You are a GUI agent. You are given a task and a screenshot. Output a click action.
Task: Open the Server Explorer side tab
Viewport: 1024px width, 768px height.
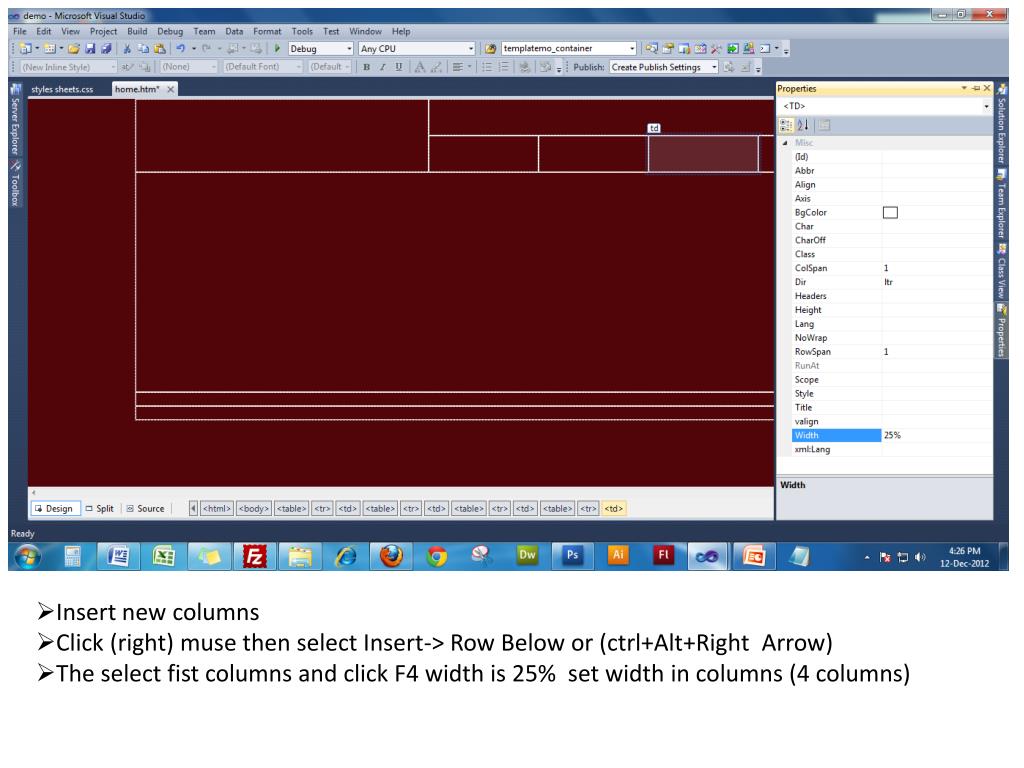16,121
